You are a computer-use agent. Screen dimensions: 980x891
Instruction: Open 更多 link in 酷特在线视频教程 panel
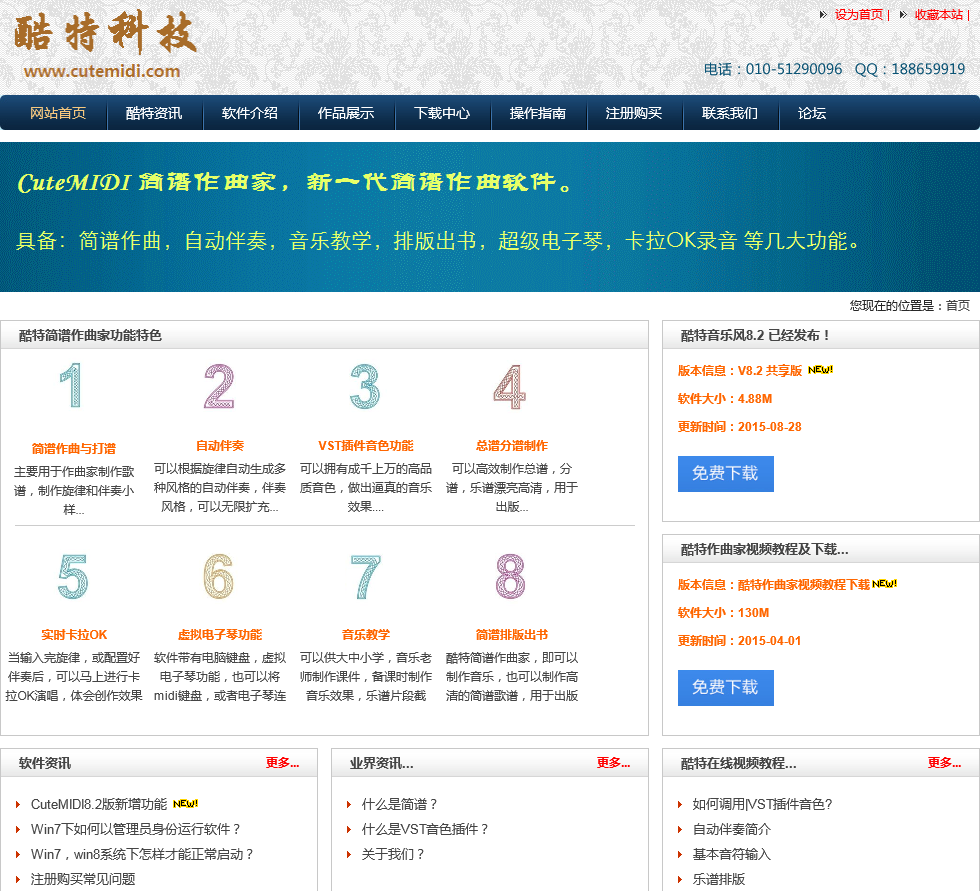tap(944, 762)
